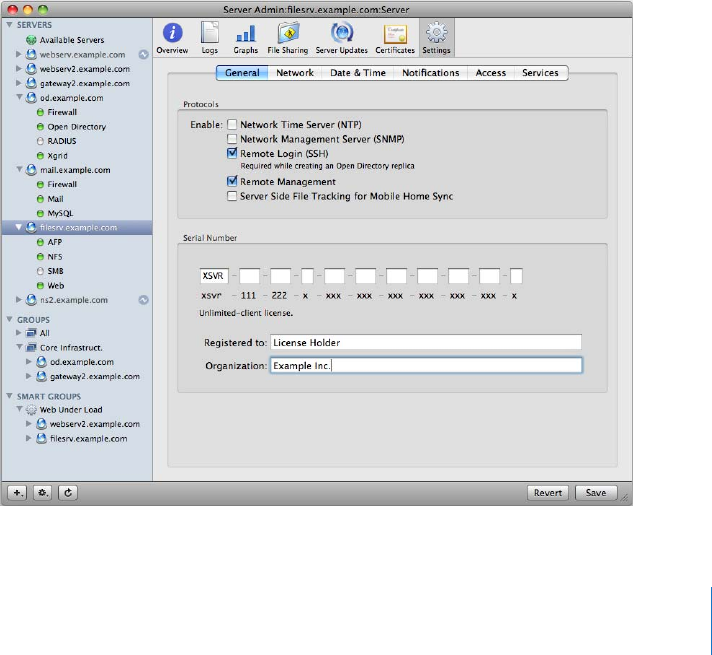Open the Server Updates toolbar icon
This screenshot has width=712, height=655.
pos(341,38)
